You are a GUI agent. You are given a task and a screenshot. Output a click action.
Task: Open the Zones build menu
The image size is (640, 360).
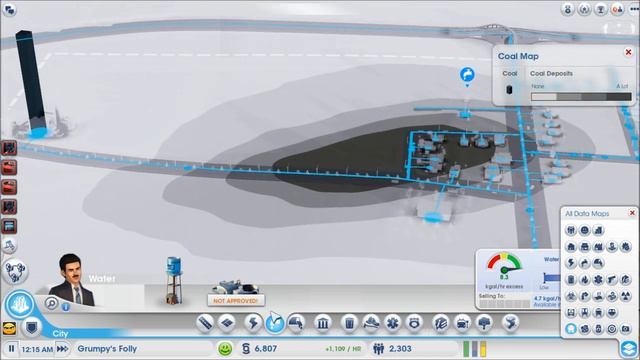pyautogui.click(x=227, y=323)
